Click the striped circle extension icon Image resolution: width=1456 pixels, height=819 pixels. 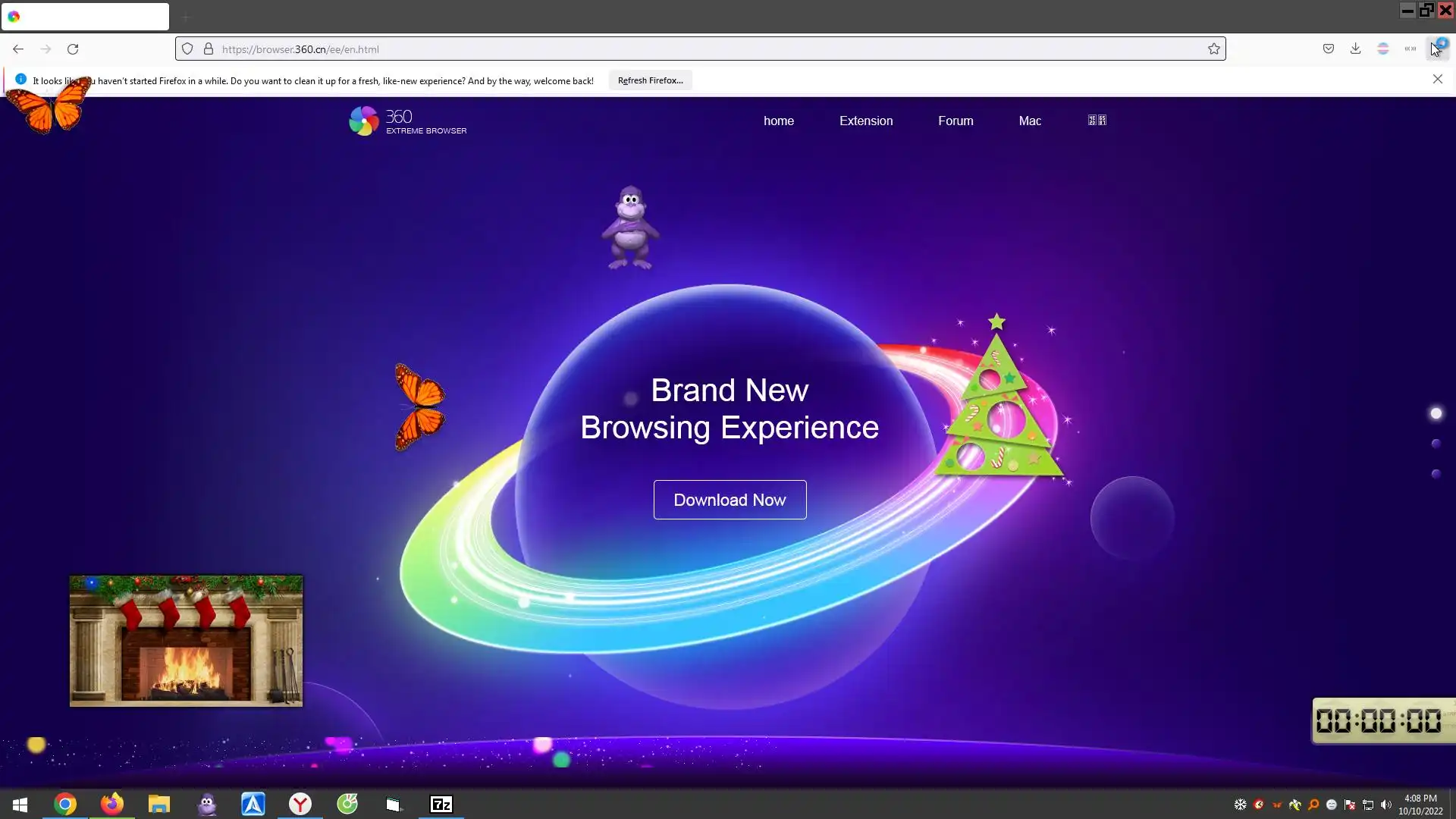(x=1382, y=49)
